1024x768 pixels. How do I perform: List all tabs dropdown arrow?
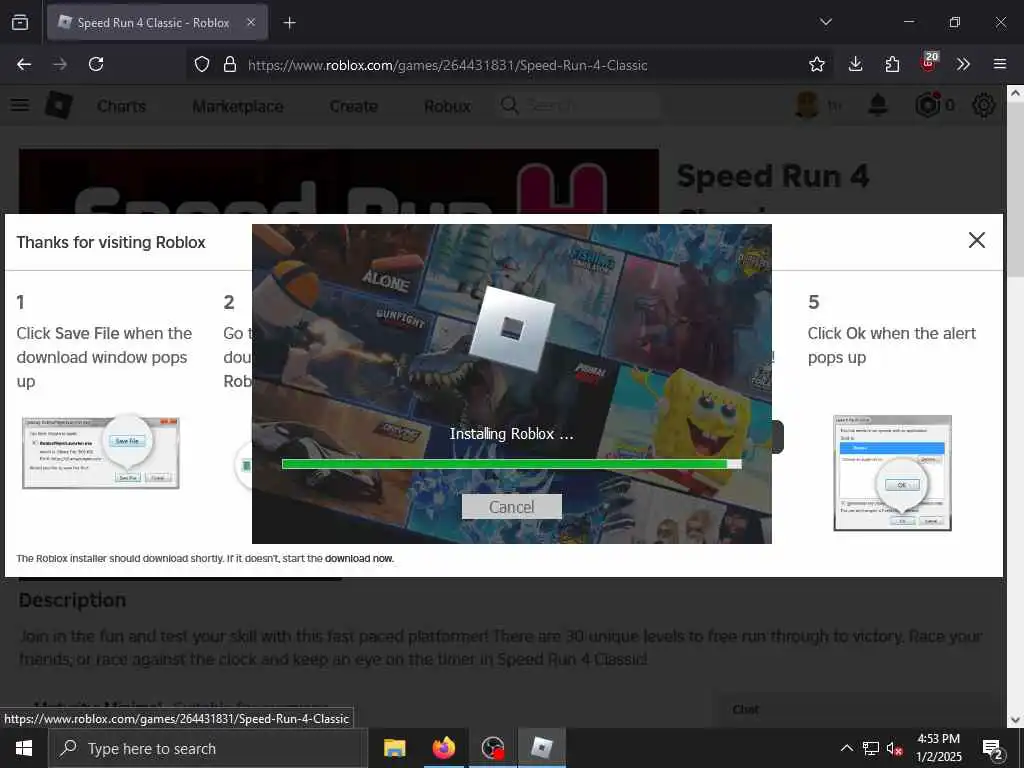[x=825, y=22]
